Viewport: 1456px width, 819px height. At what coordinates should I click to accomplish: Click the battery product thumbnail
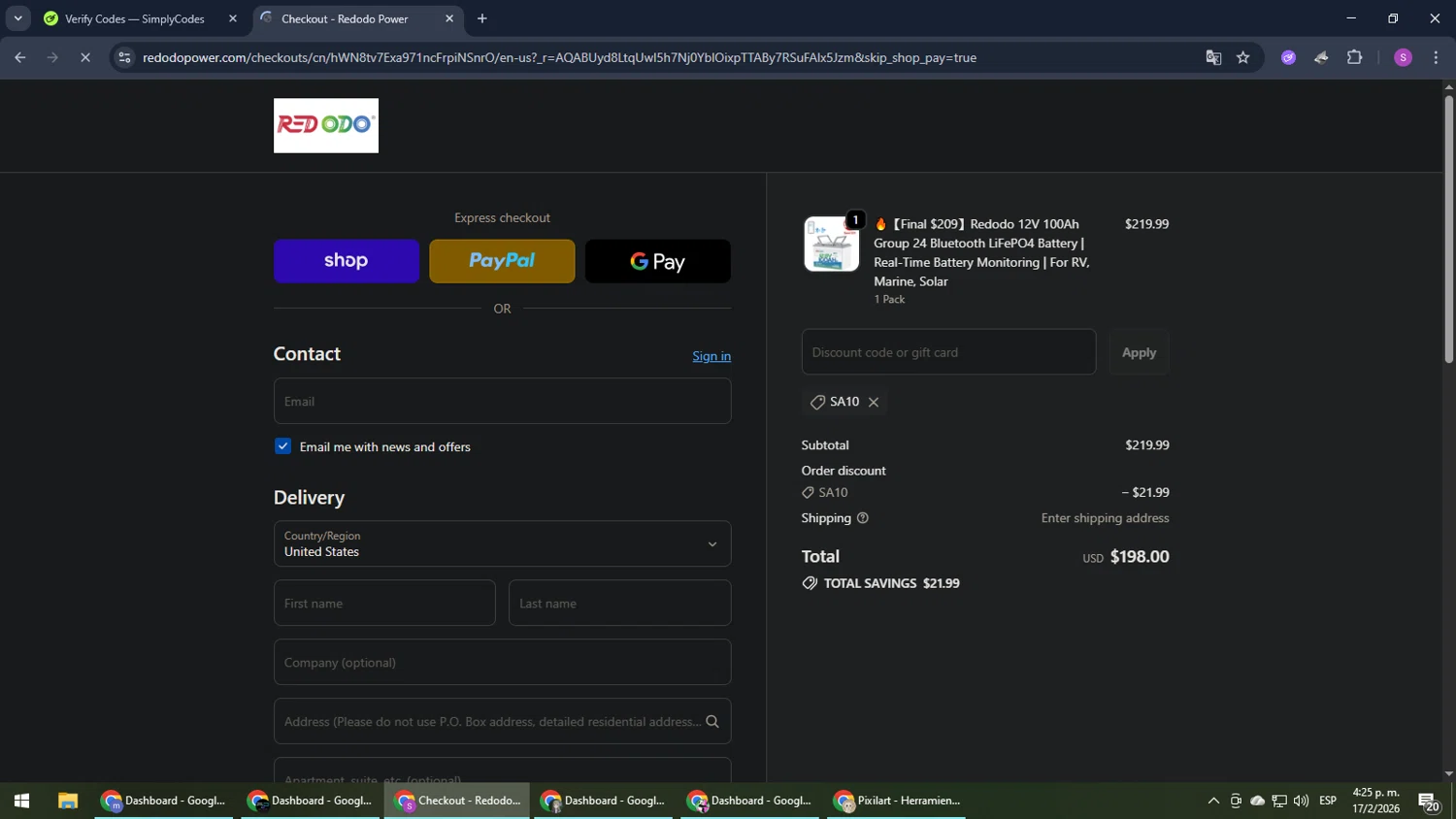tap(832, 244)
